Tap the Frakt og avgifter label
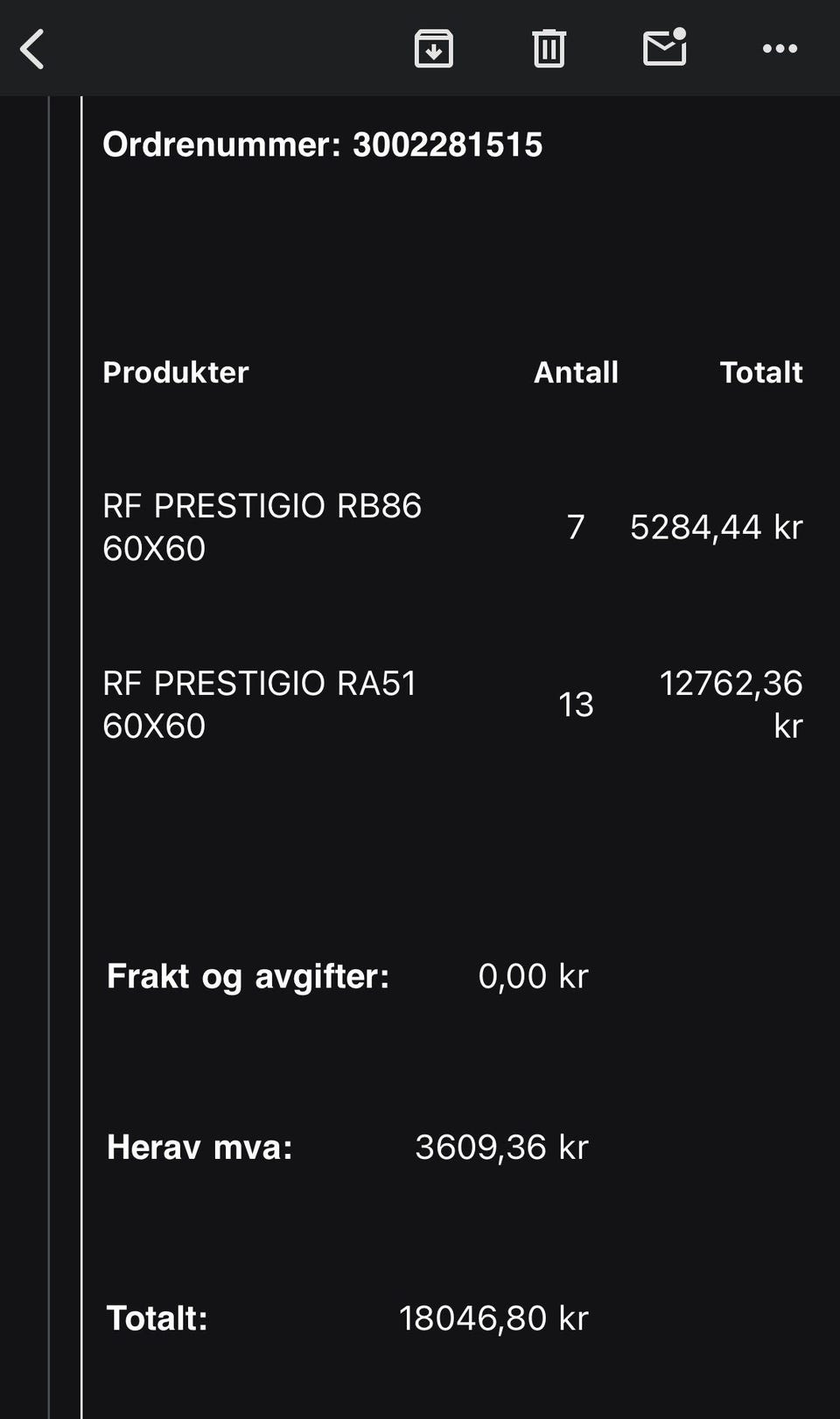The height and width of the screenshot is (1419, 840). [248, 976]
